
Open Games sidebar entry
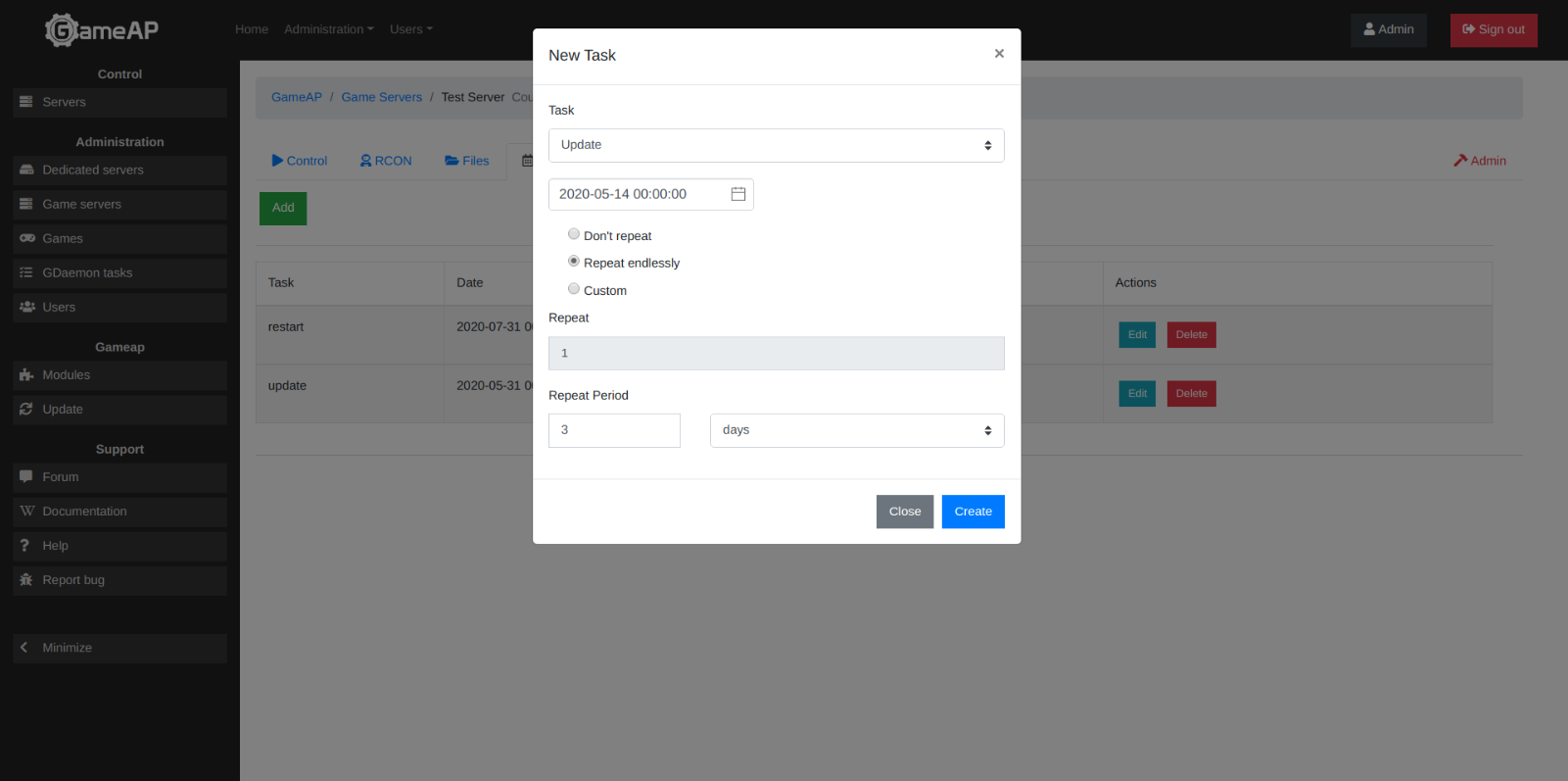119,238
